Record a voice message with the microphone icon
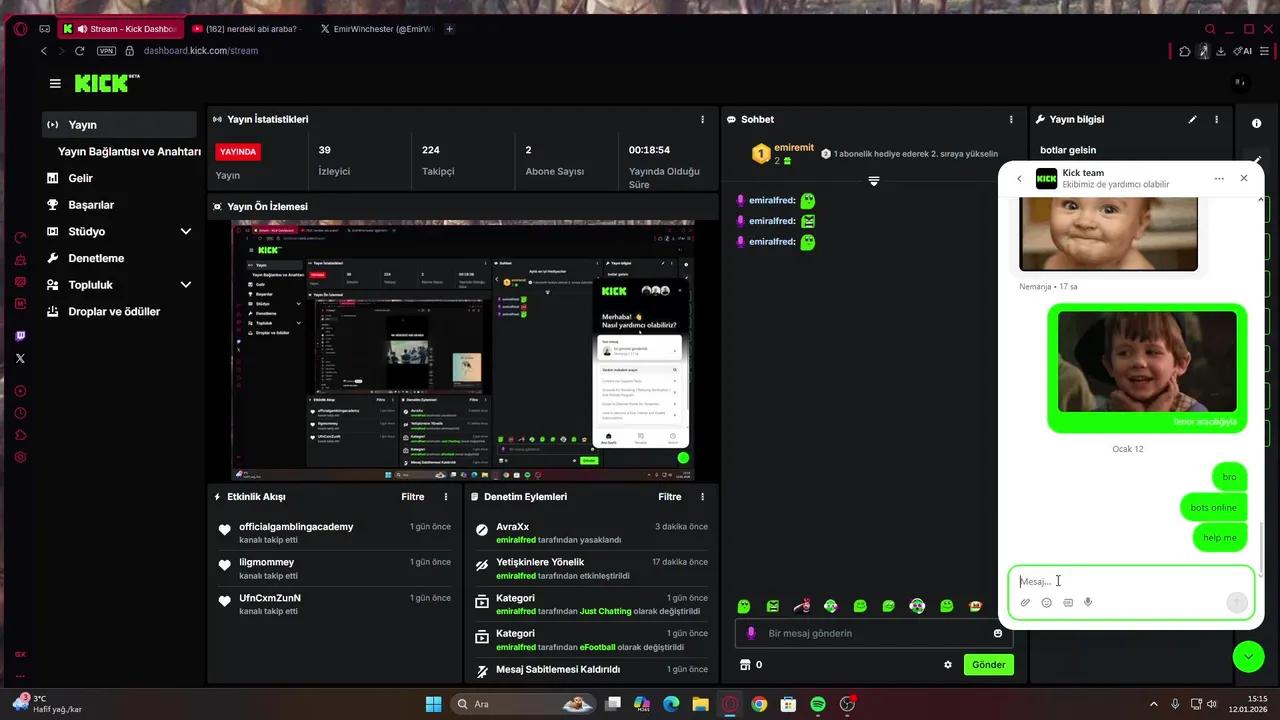This screenshot has height=720, width=1280. 1087,602
